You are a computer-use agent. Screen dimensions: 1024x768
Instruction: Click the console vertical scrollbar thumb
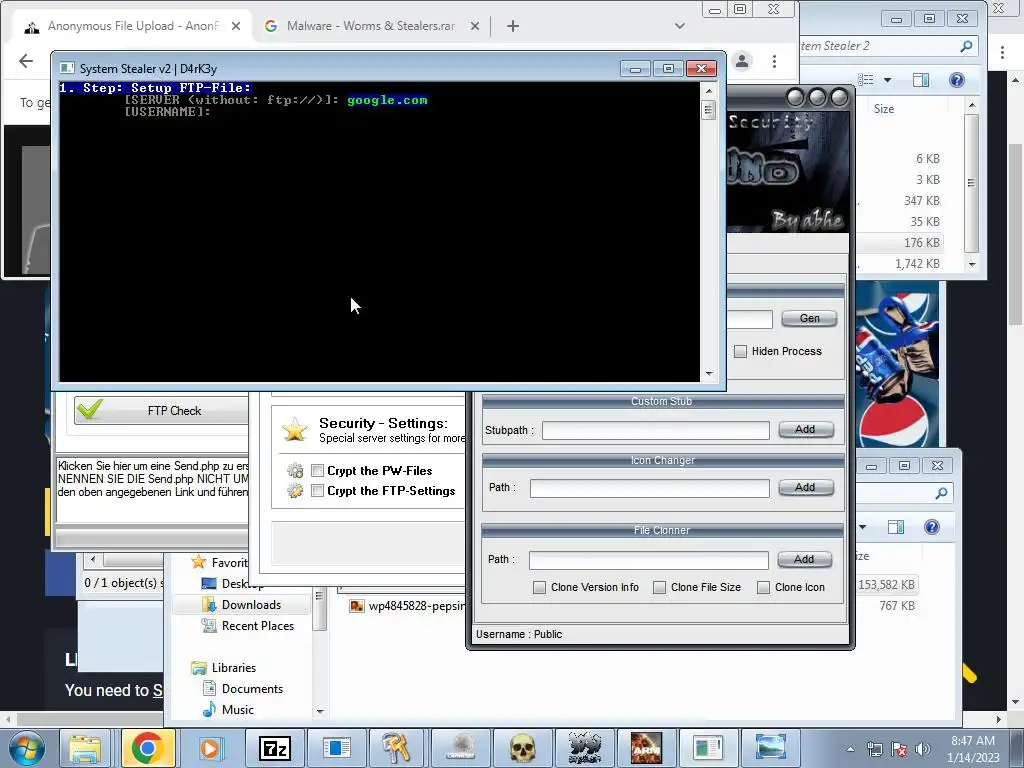pos(709,109)
